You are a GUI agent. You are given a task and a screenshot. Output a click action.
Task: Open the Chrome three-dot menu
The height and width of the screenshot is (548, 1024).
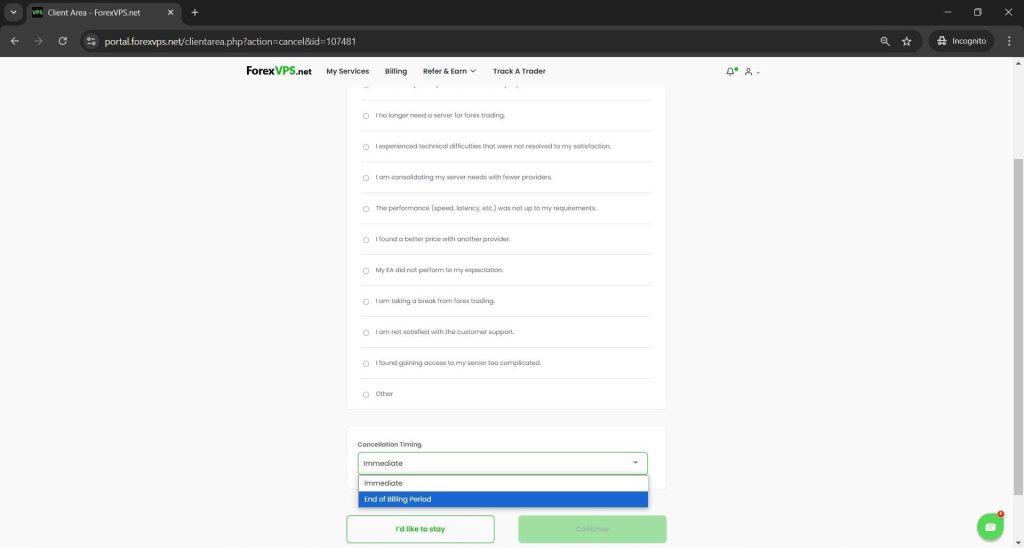pyautogui.click(x=1010, y=41)
